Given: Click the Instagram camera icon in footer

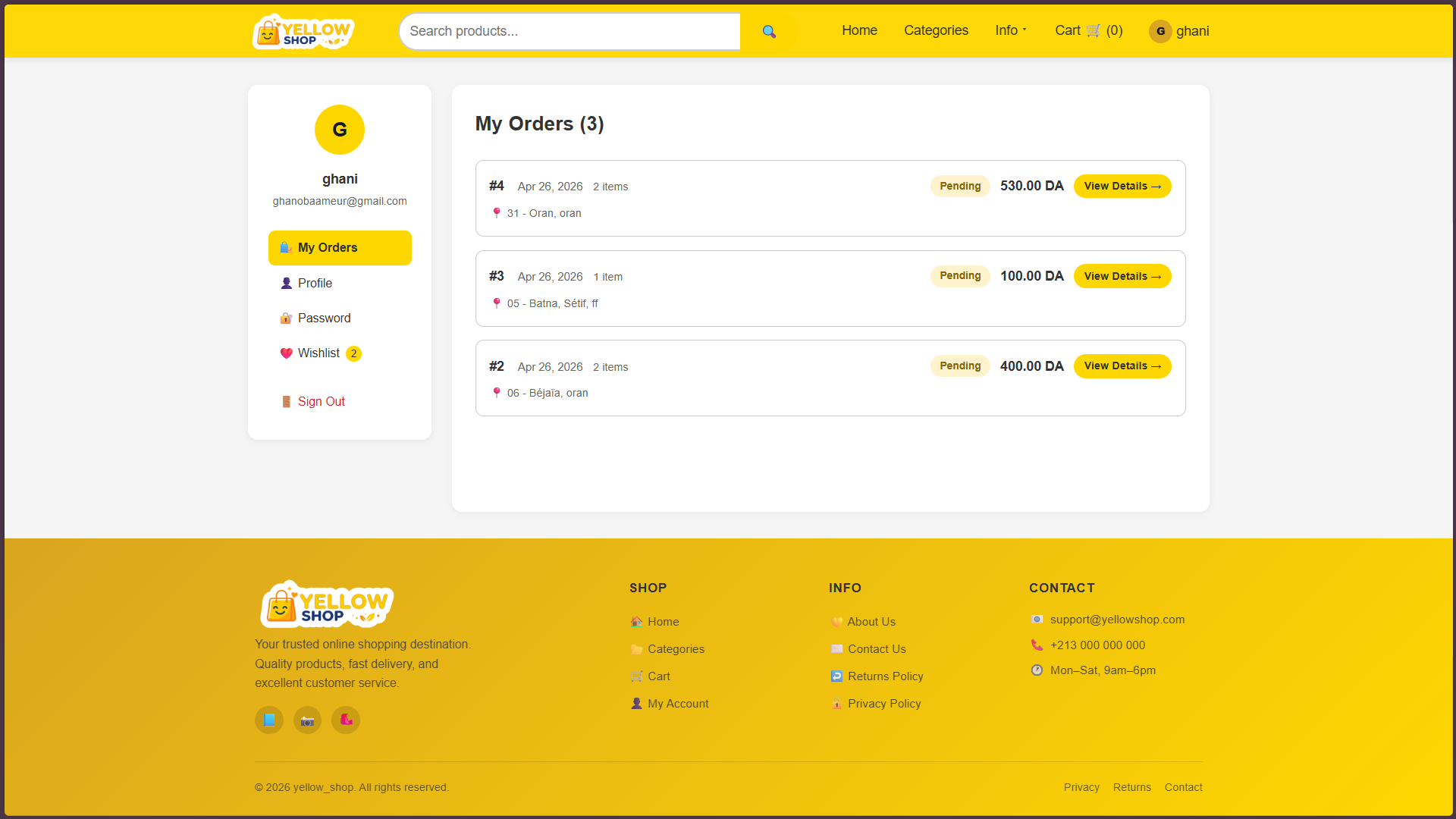Looking at the screenshot, I should click(x=307, y=720).
